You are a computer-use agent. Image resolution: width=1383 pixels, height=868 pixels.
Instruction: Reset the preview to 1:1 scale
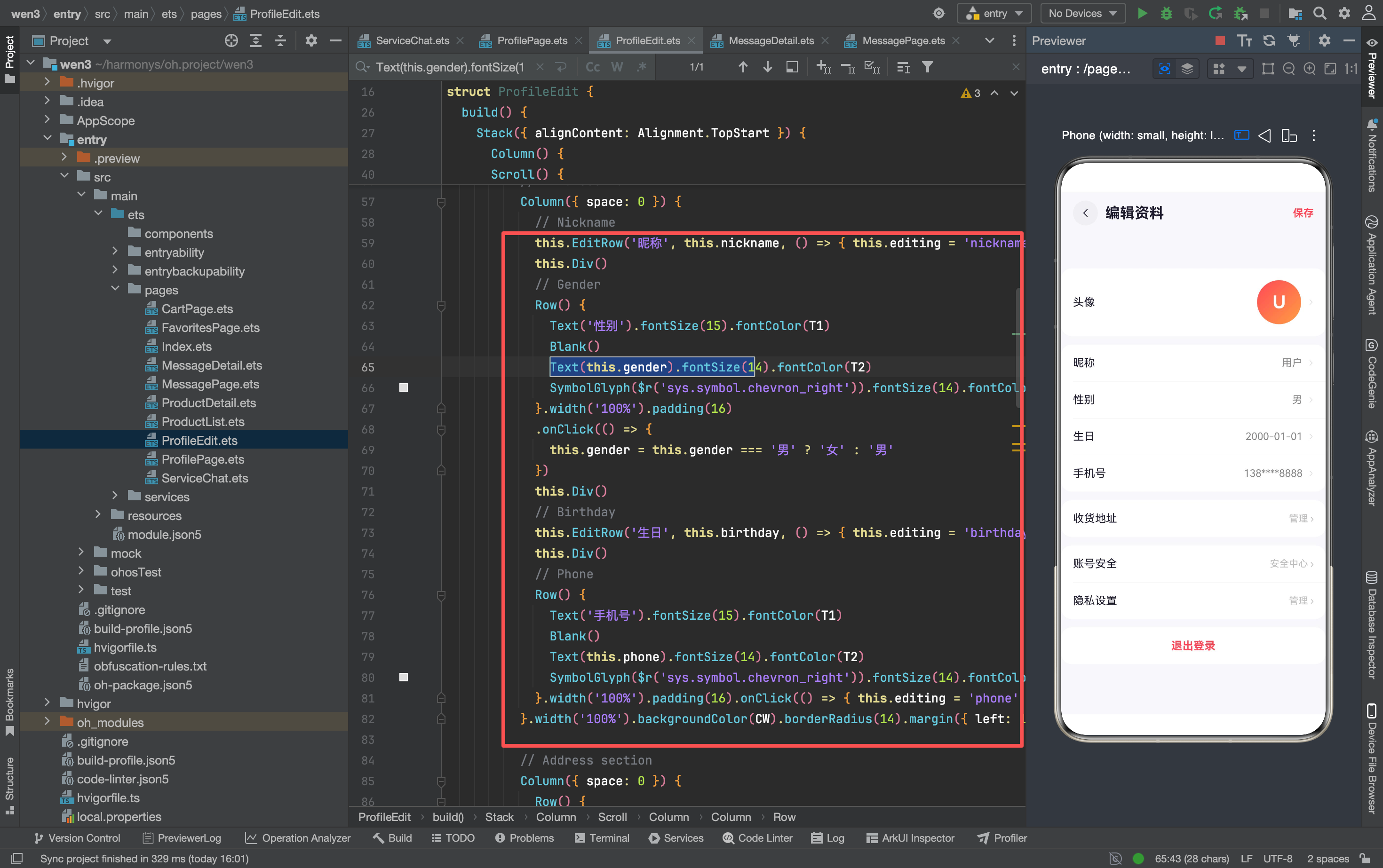click(1351, 69)
